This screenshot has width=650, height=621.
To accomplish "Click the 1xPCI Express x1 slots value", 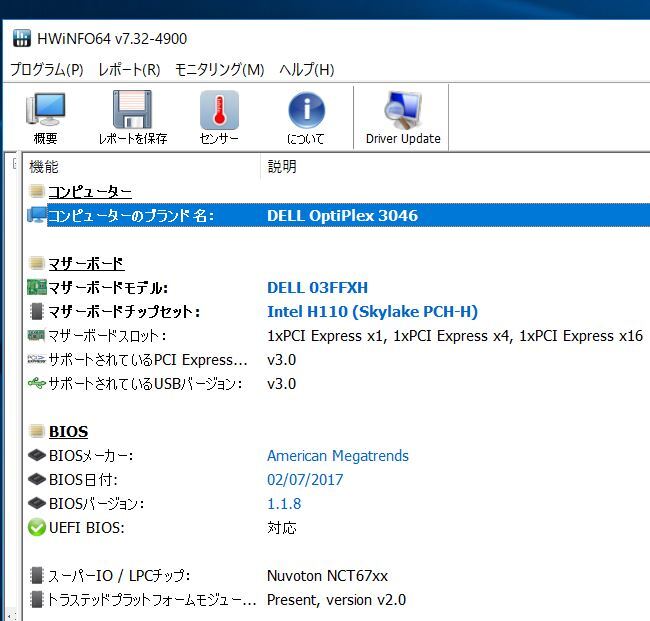I will click(455, 335).
